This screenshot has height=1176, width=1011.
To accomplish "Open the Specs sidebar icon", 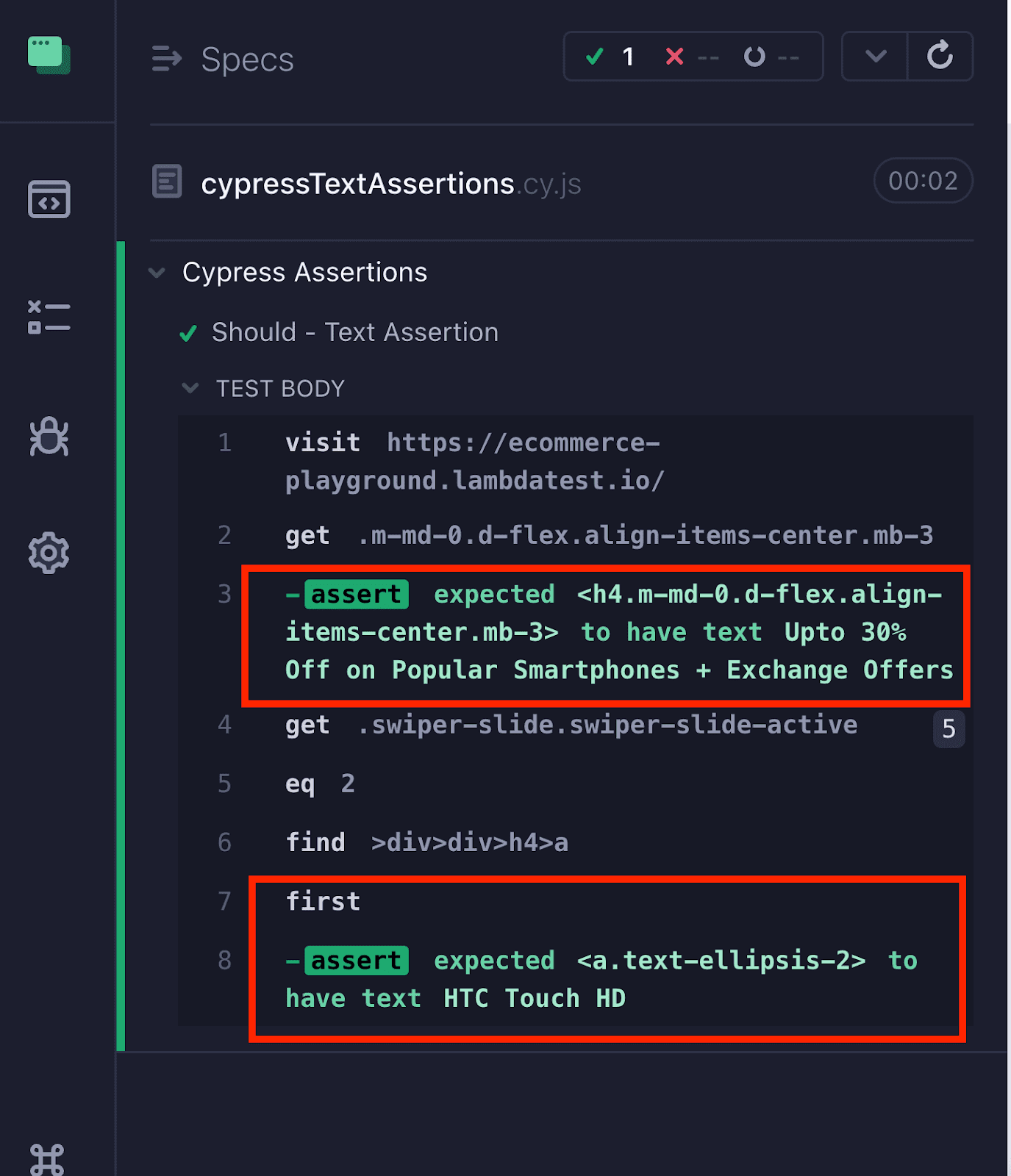I will pos(49,198).
